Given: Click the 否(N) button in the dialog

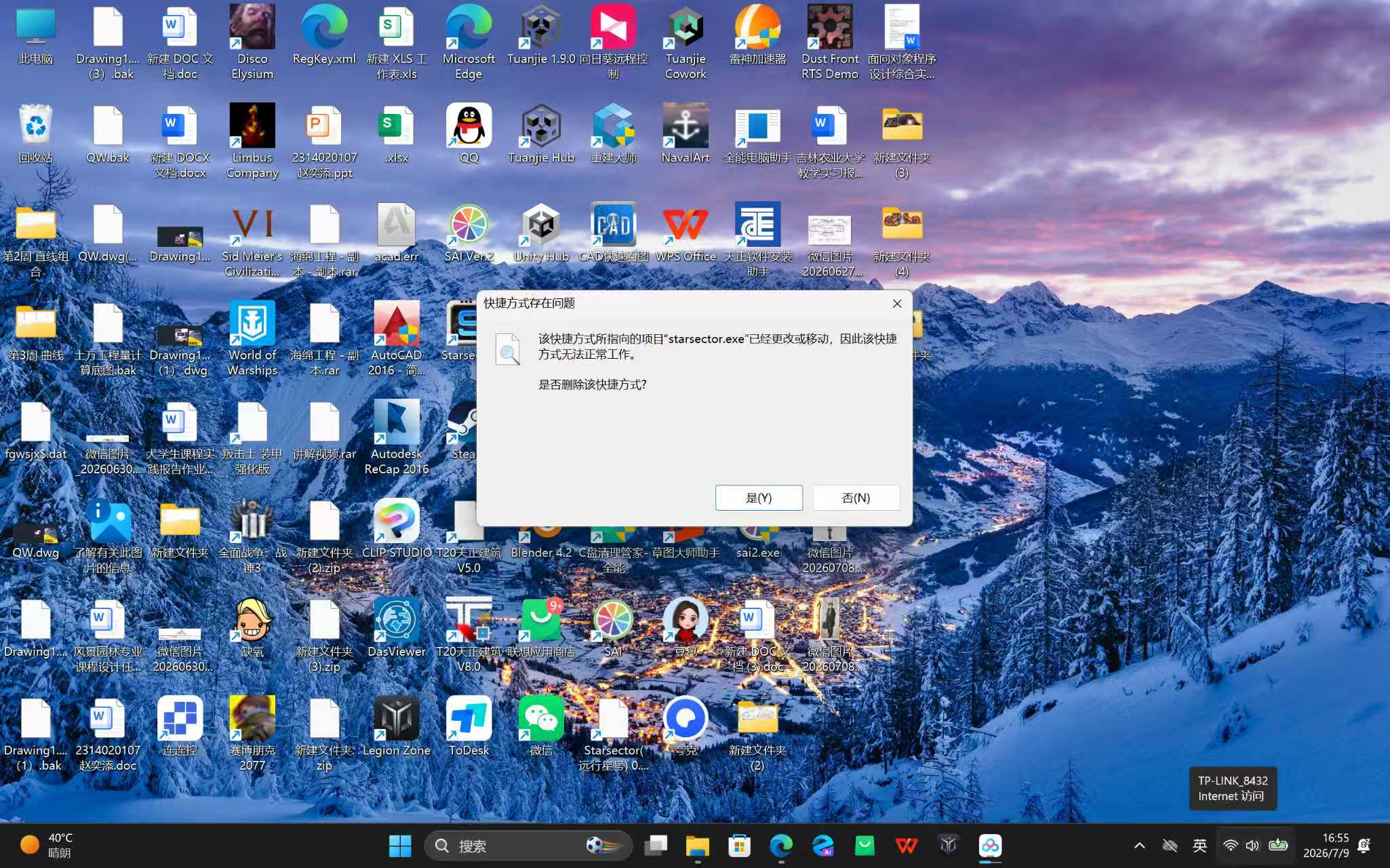Looking at the screenshot, I should pos(856,498).
